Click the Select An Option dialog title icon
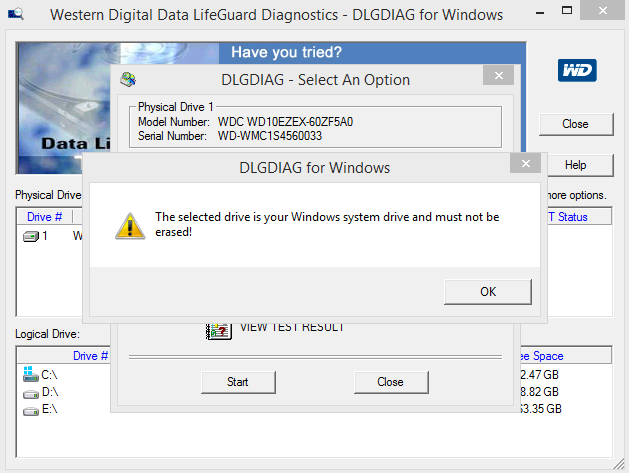Screen dimensions: 629x473 click(x=128, y=79)
